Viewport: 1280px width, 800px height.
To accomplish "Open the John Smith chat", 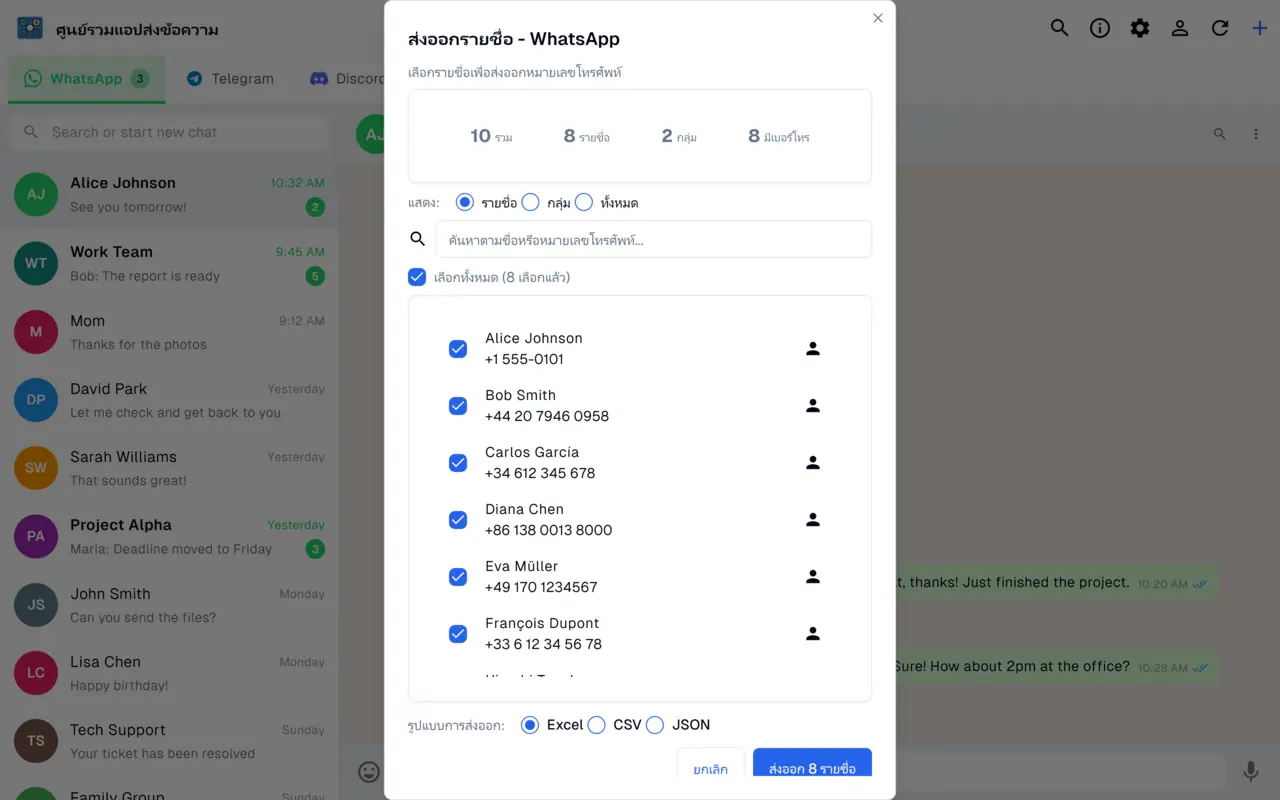I will click(169, 605).
